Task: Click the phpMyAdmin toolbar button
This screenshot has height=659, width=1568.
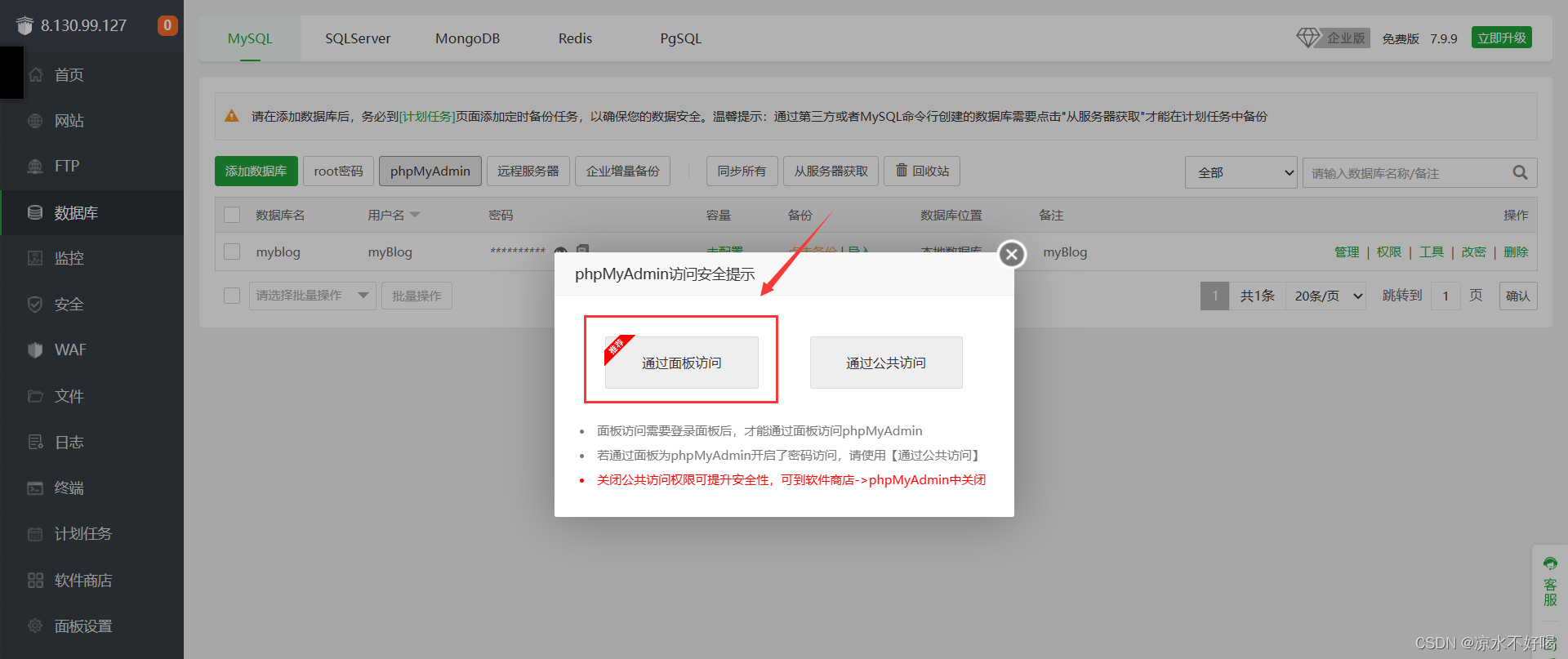Action: (x=430, y=171)
